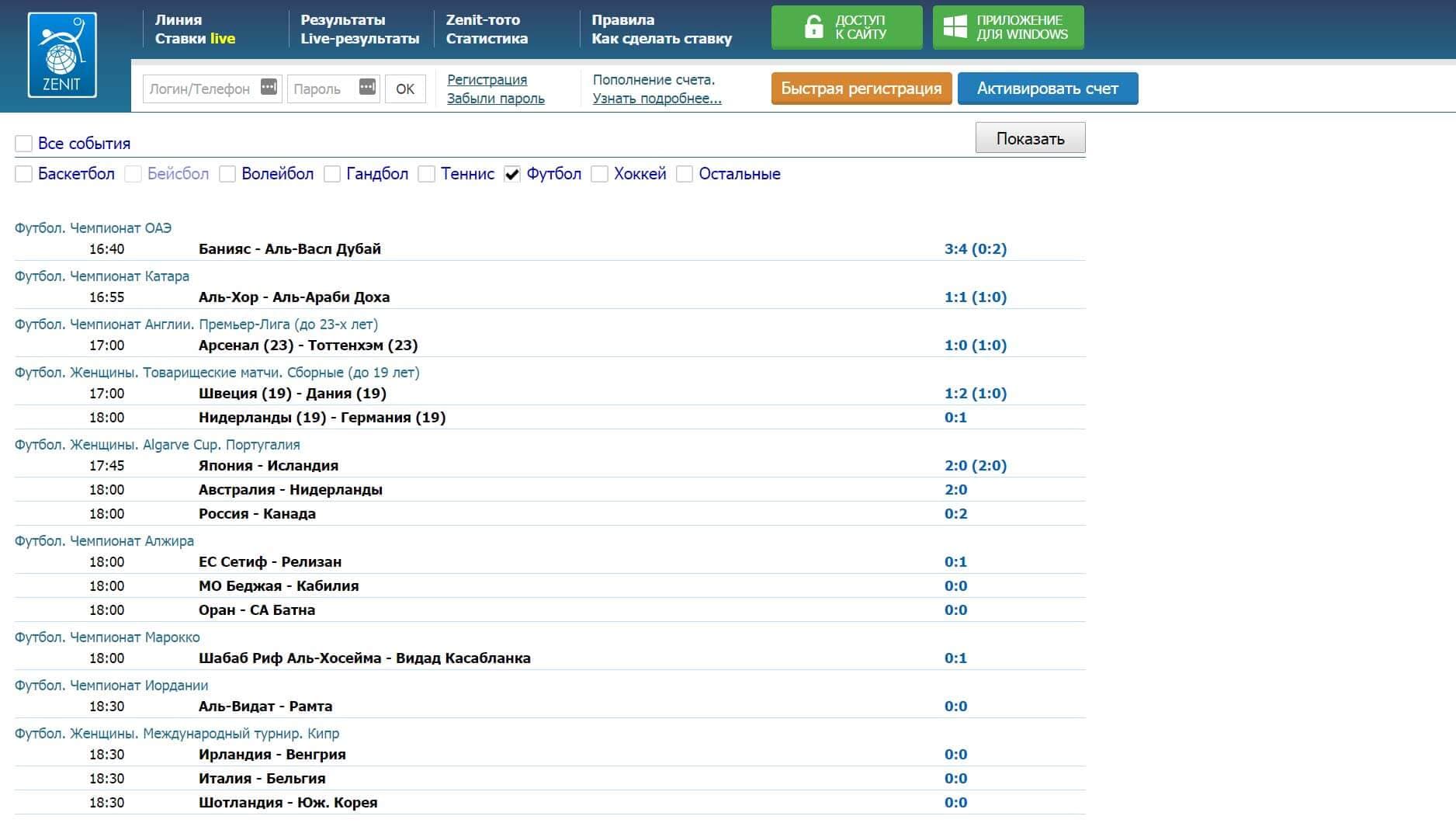Select match 'Оран - СА Батна'
Image resolution: width=1456 pixels, height=823 pixels.
257,610
